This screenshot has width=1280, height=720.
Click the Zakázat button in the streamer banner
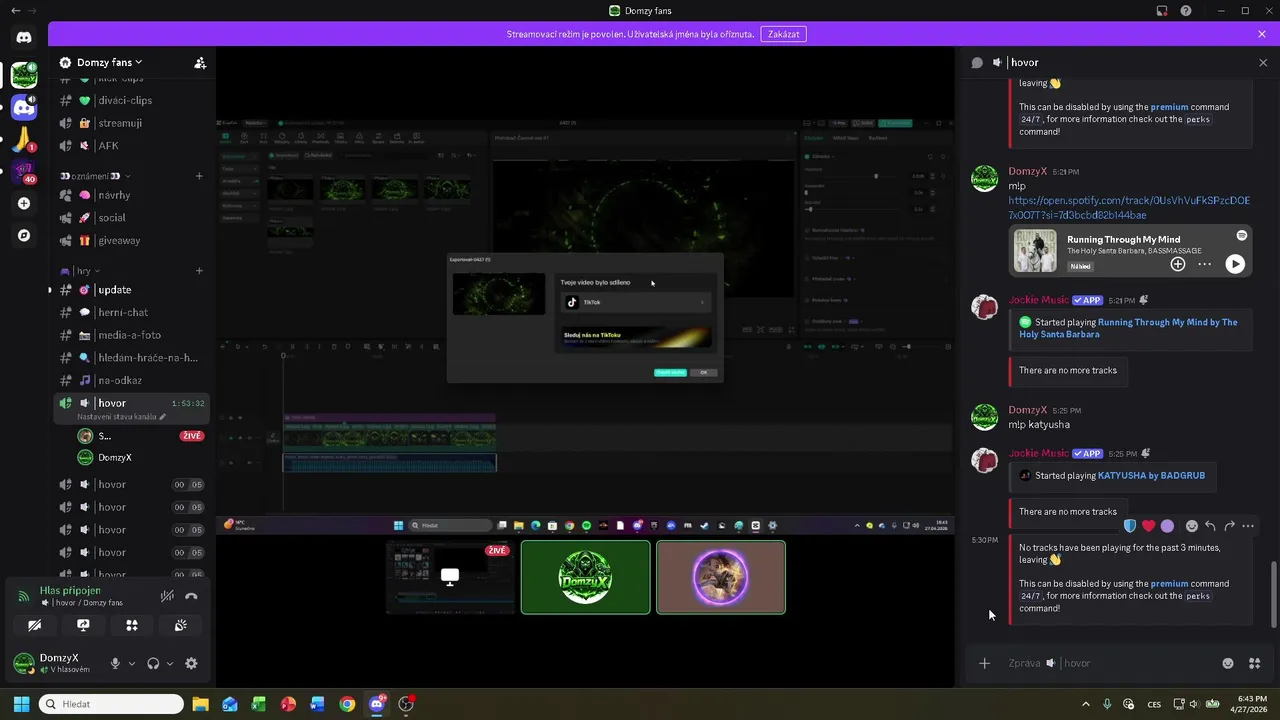coord(783,34)
